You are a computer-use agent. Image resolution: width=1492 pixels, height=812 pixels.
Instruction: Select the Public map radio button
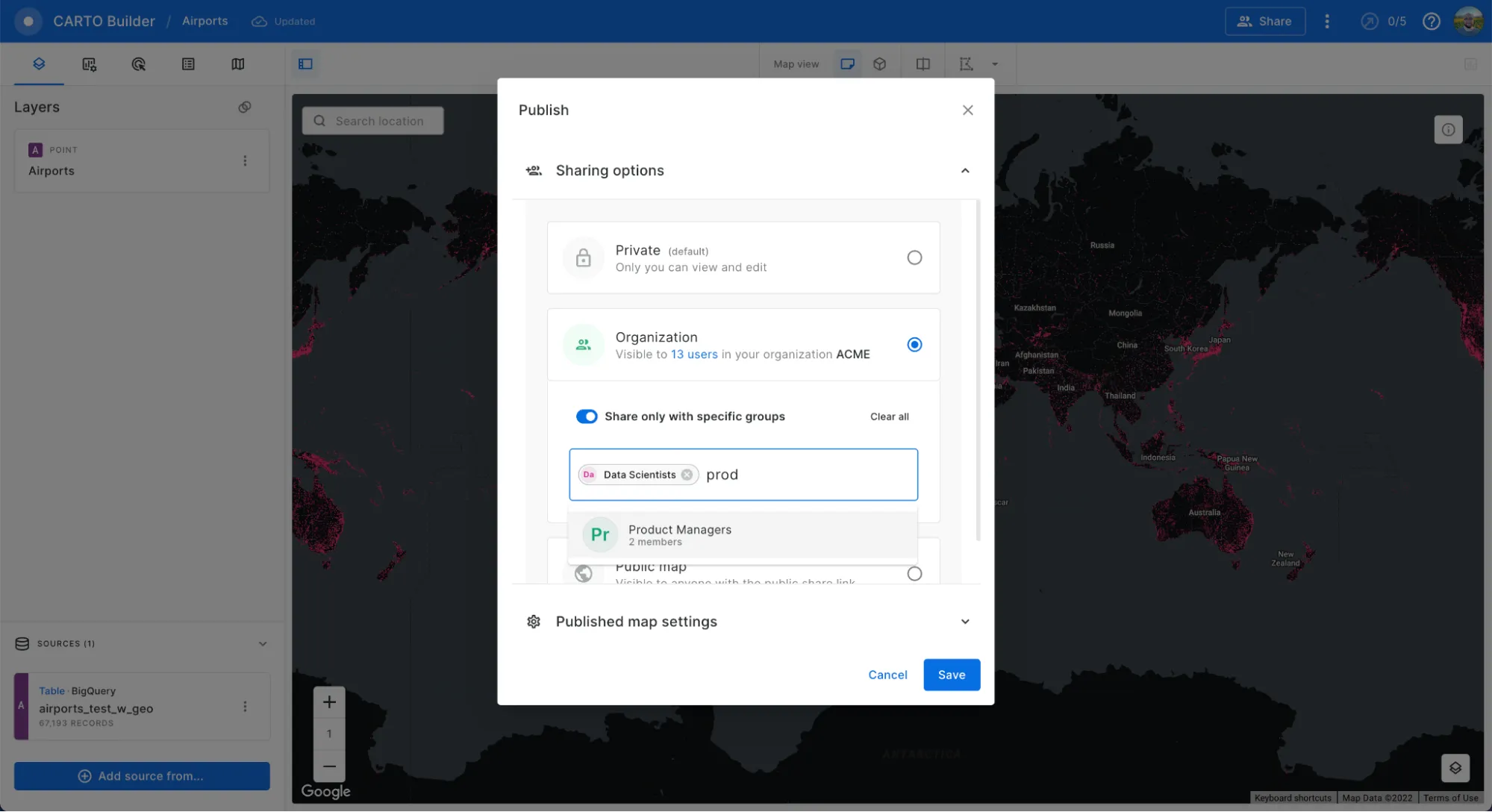pos(914,574)
